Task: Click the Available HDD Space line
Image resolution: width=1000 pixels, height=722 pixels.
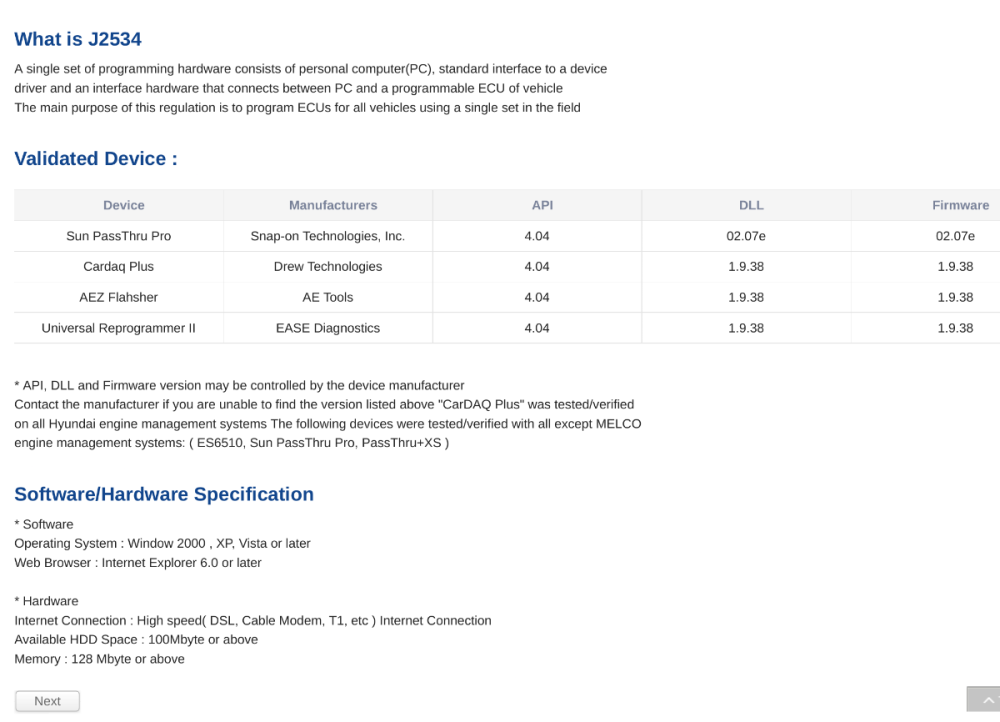Action: click(x=136, y=640)
